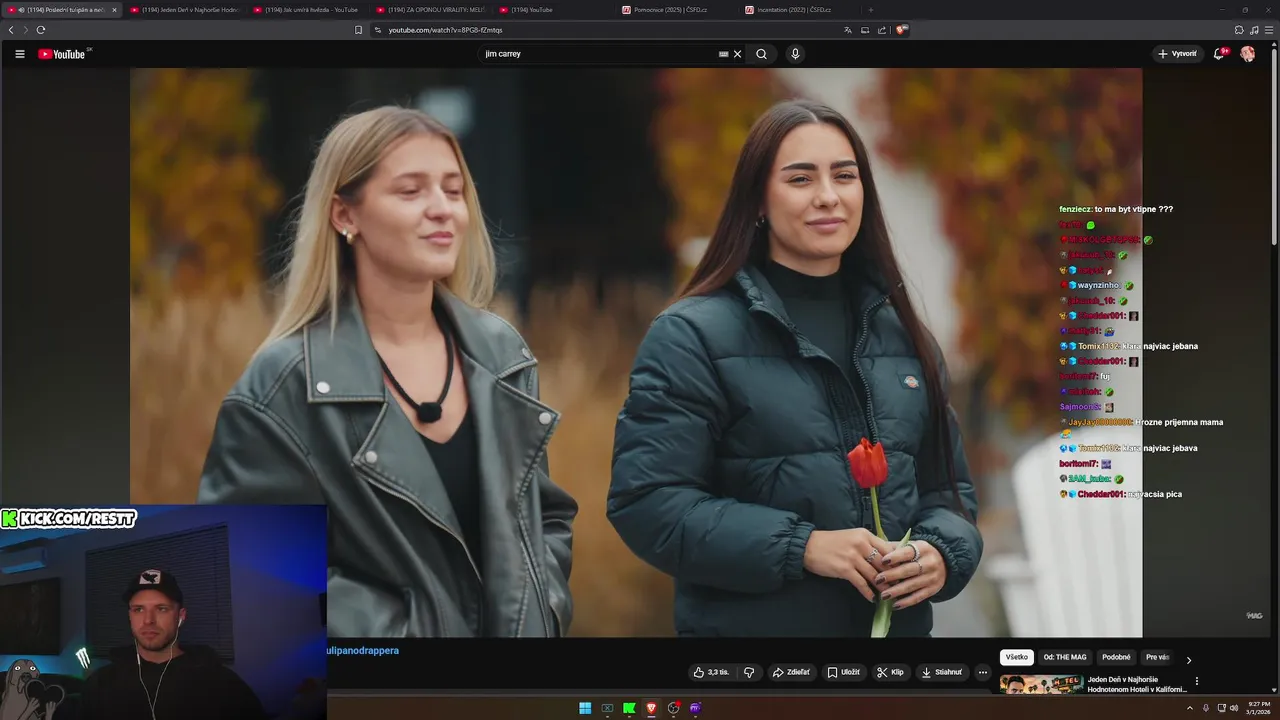1280x720 pixels.
Task: Open OBS Studio from taskbar
Action: pyautogui.click(x=673, y=708)
